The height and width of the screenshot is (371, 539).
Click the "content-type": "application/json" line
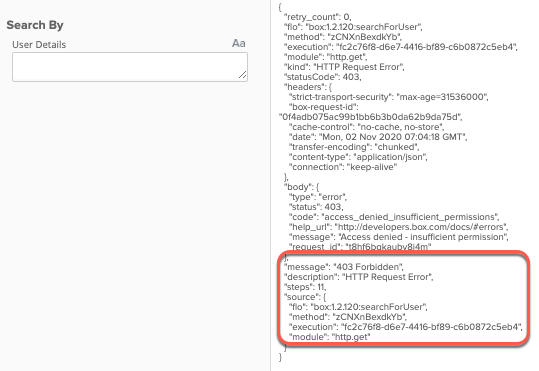pos(358,157)
